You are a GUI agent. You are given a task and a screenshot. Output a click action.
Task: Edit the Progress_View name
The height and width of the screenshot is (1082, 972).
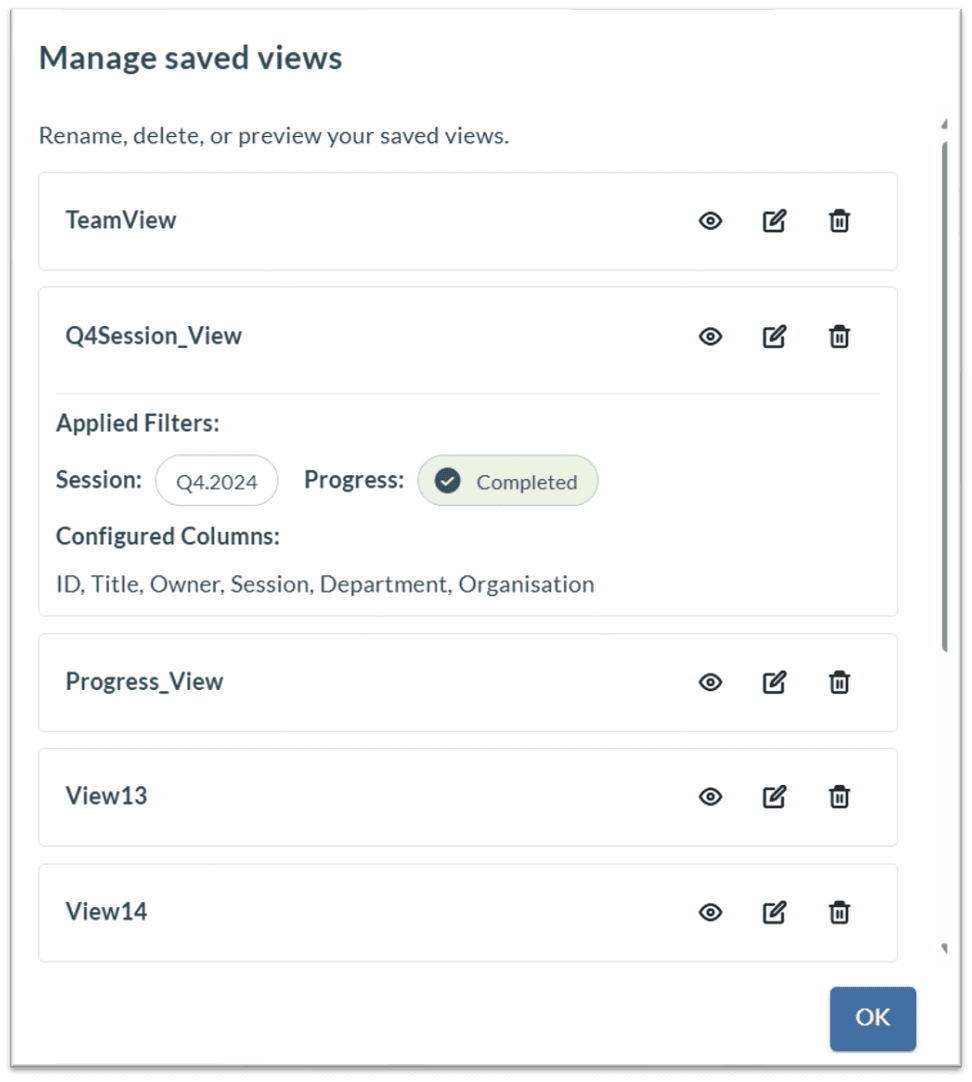click(774, 682)
